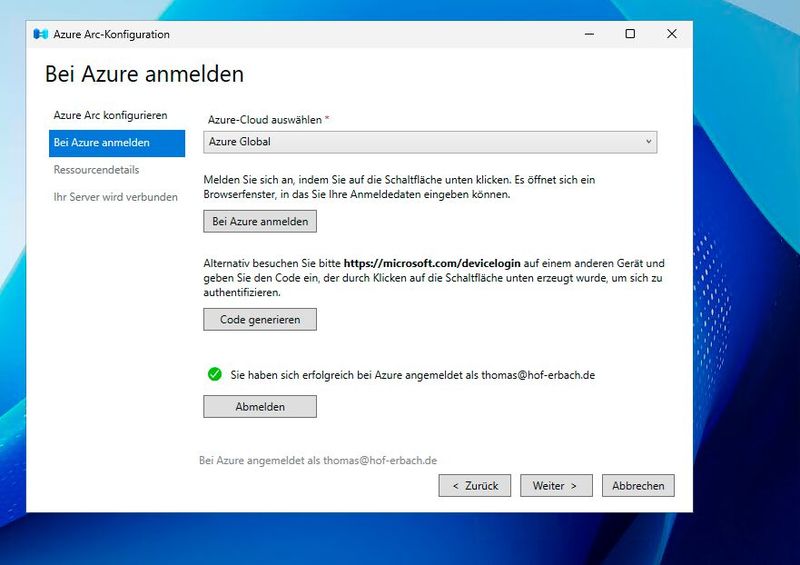This screenshot has height=565, width=800.
Task: Open the Azure-Cloud auswählen dropdown
Action: (x=430, y=142)
